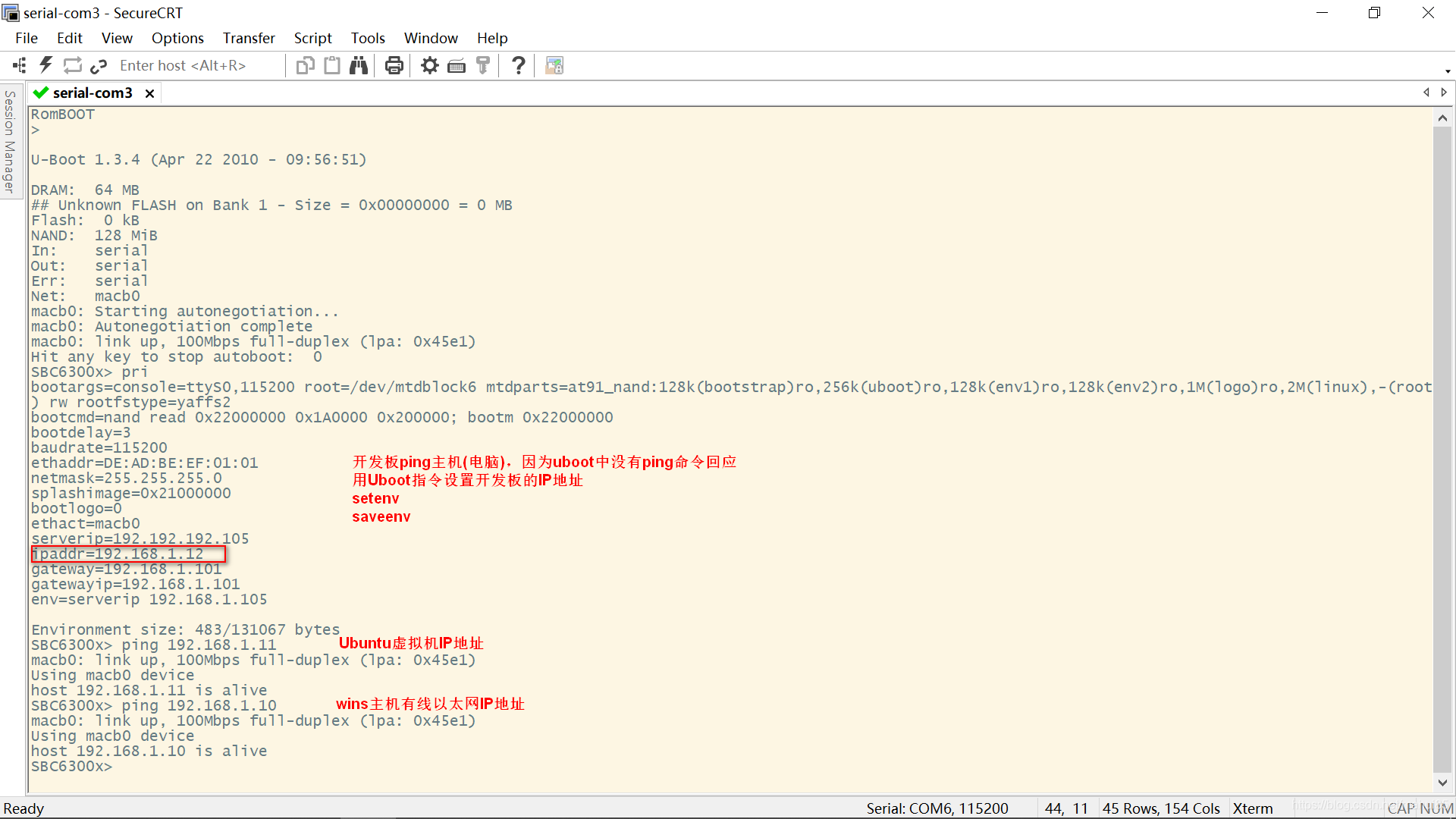Click the Print icon

(394, 66)
